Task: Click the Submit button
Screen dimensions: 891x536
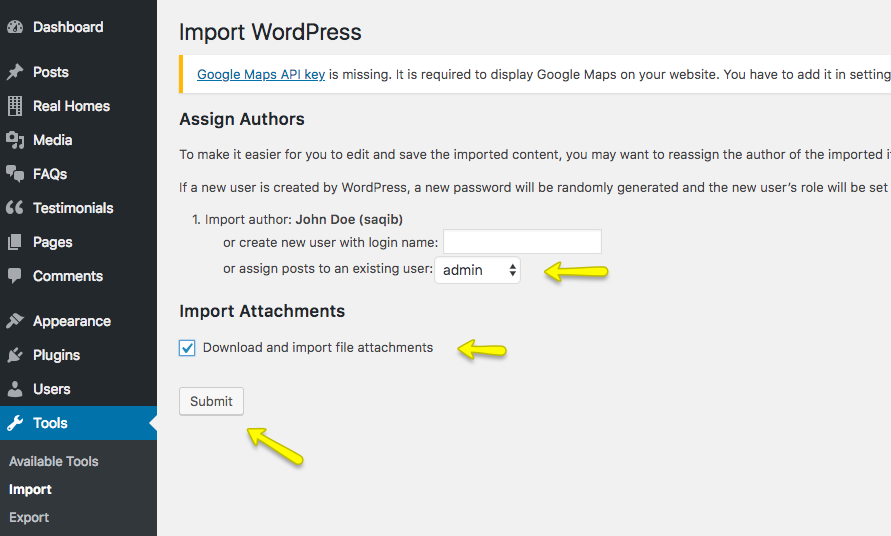Action: tap(211, 401)
